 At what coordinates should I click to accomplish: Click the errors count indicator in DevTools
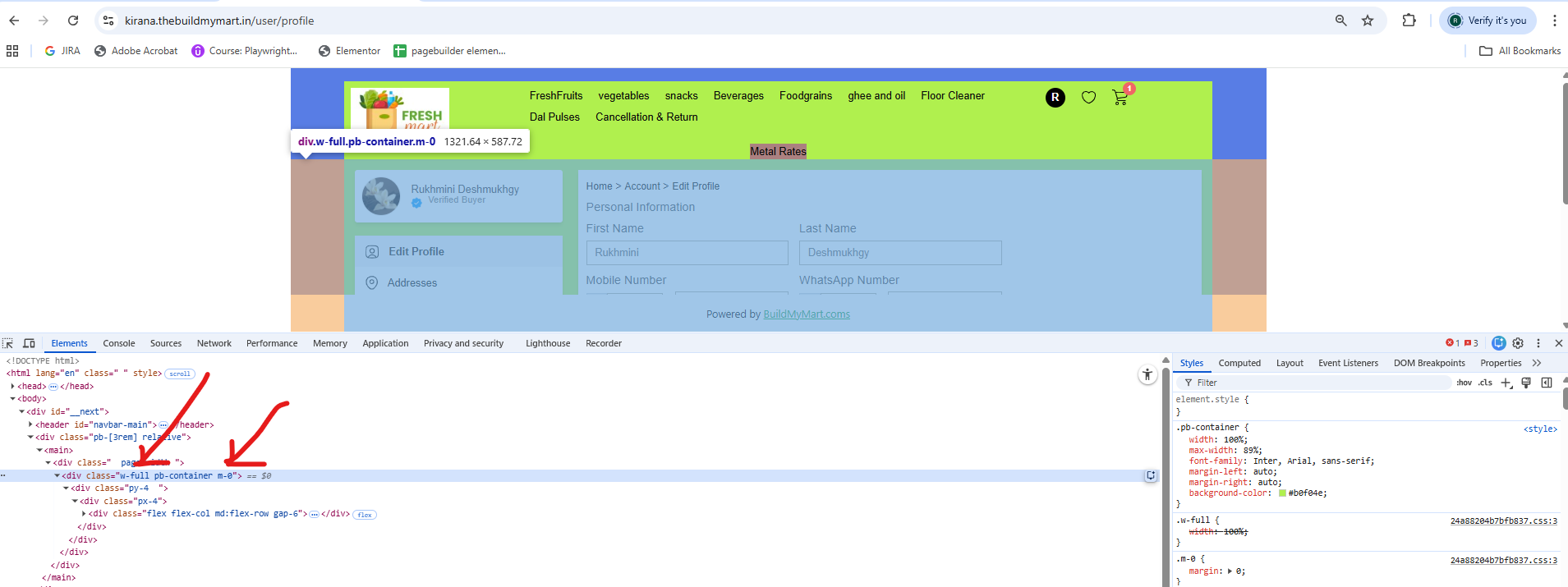pos(1452,343)
